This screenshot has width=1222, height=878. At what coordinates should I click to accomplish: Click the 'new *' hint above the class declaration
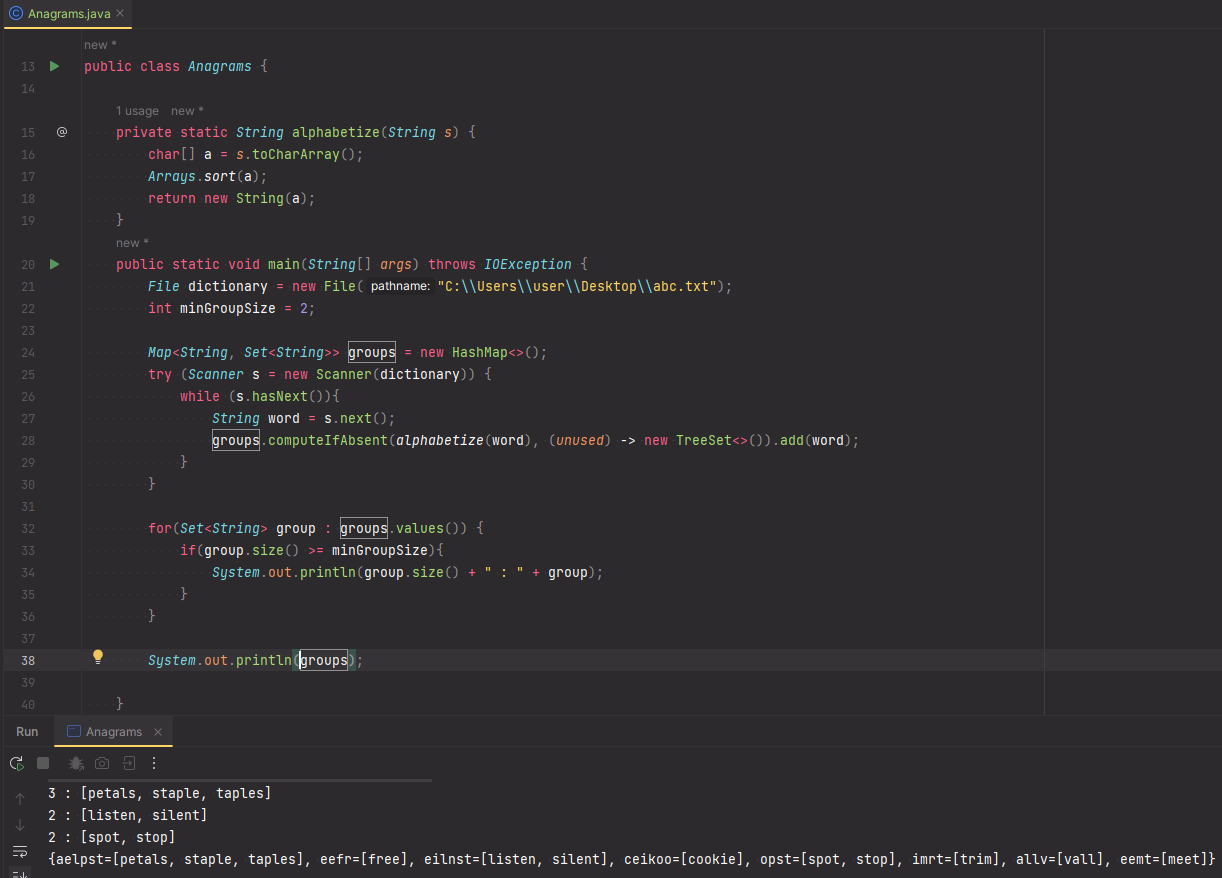pos(100,45)
